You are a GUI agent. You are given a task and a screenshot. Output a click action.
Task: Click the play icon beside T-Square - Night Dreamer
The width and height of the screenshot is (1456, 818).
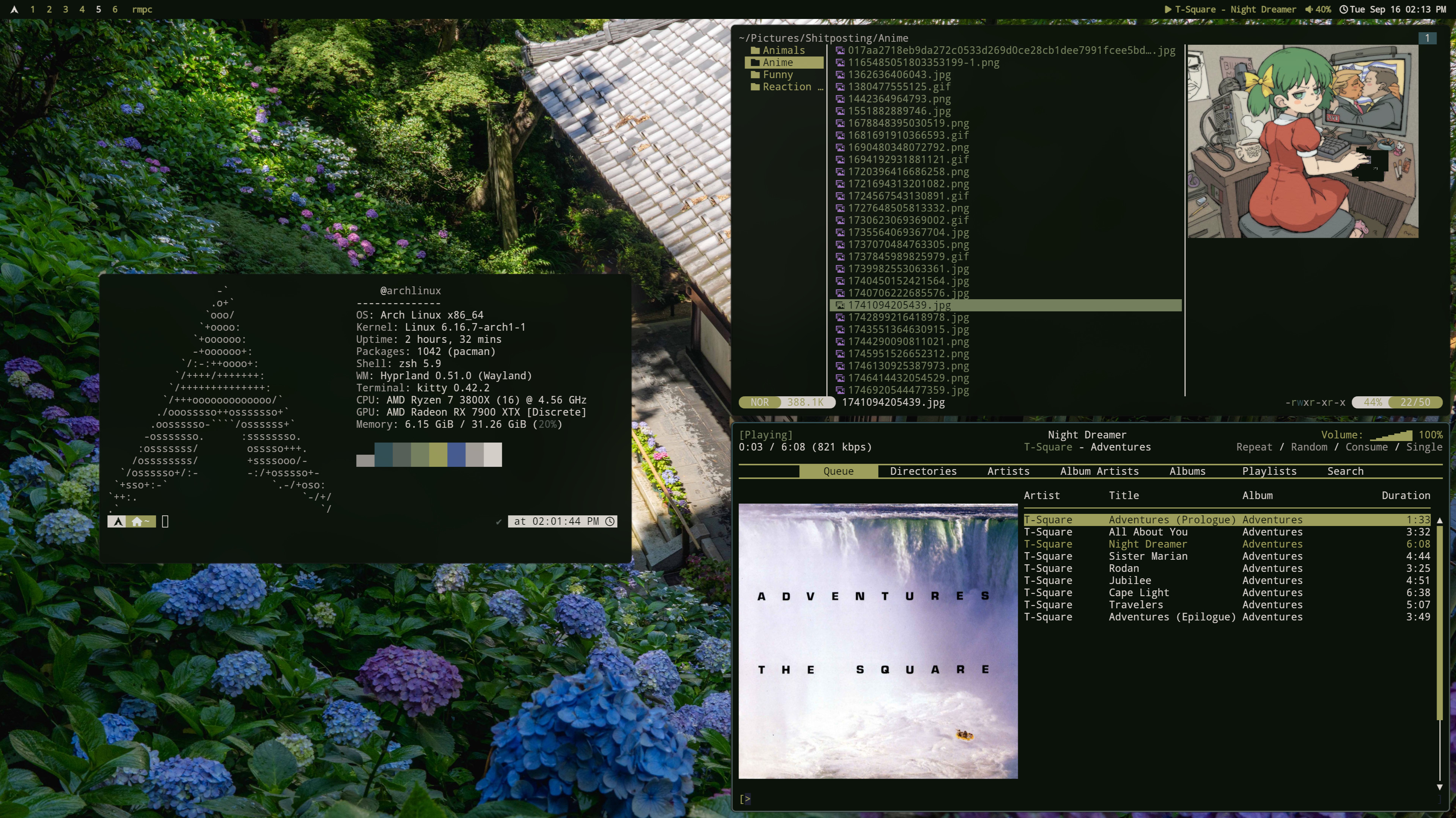[x=1168, y=9]
